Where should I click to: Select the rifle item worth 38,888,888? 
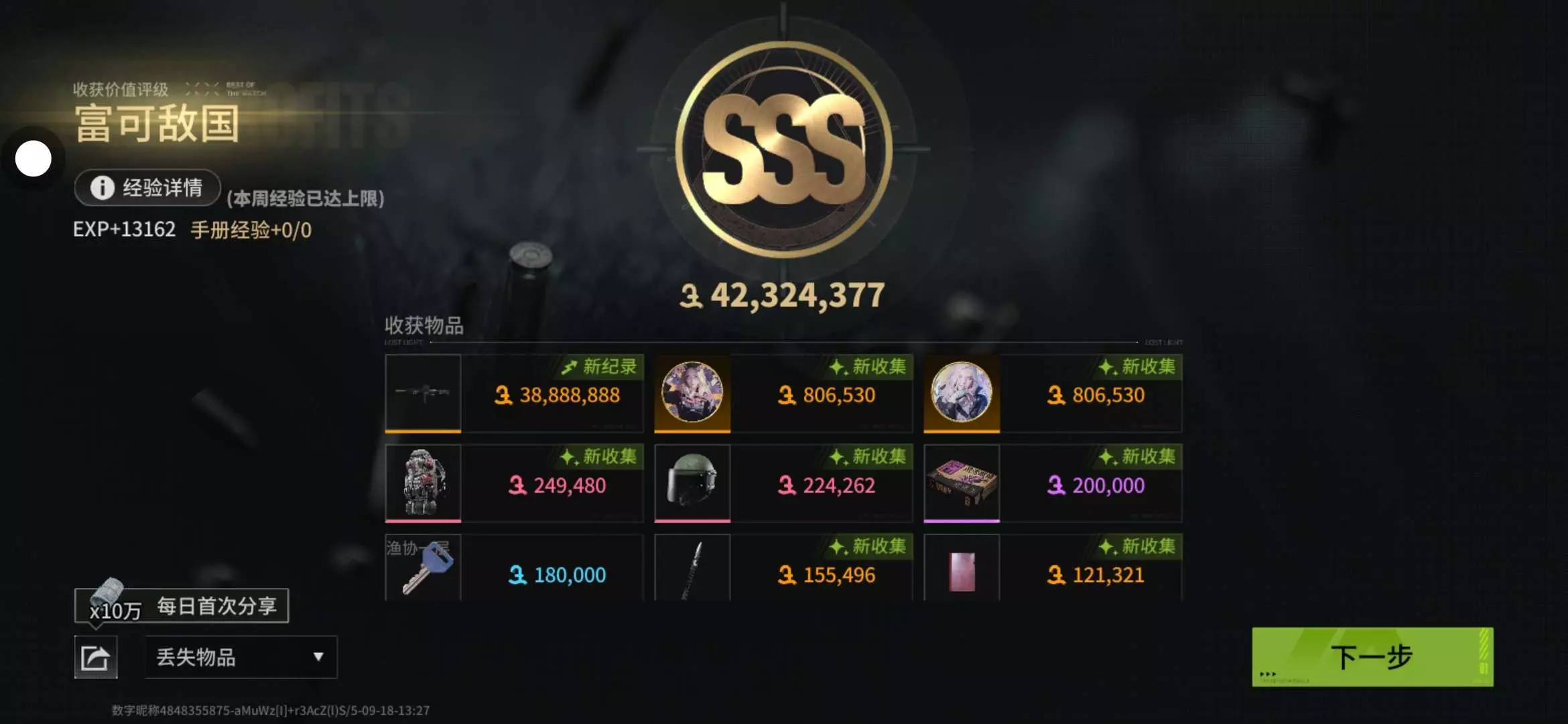[423, 393]
